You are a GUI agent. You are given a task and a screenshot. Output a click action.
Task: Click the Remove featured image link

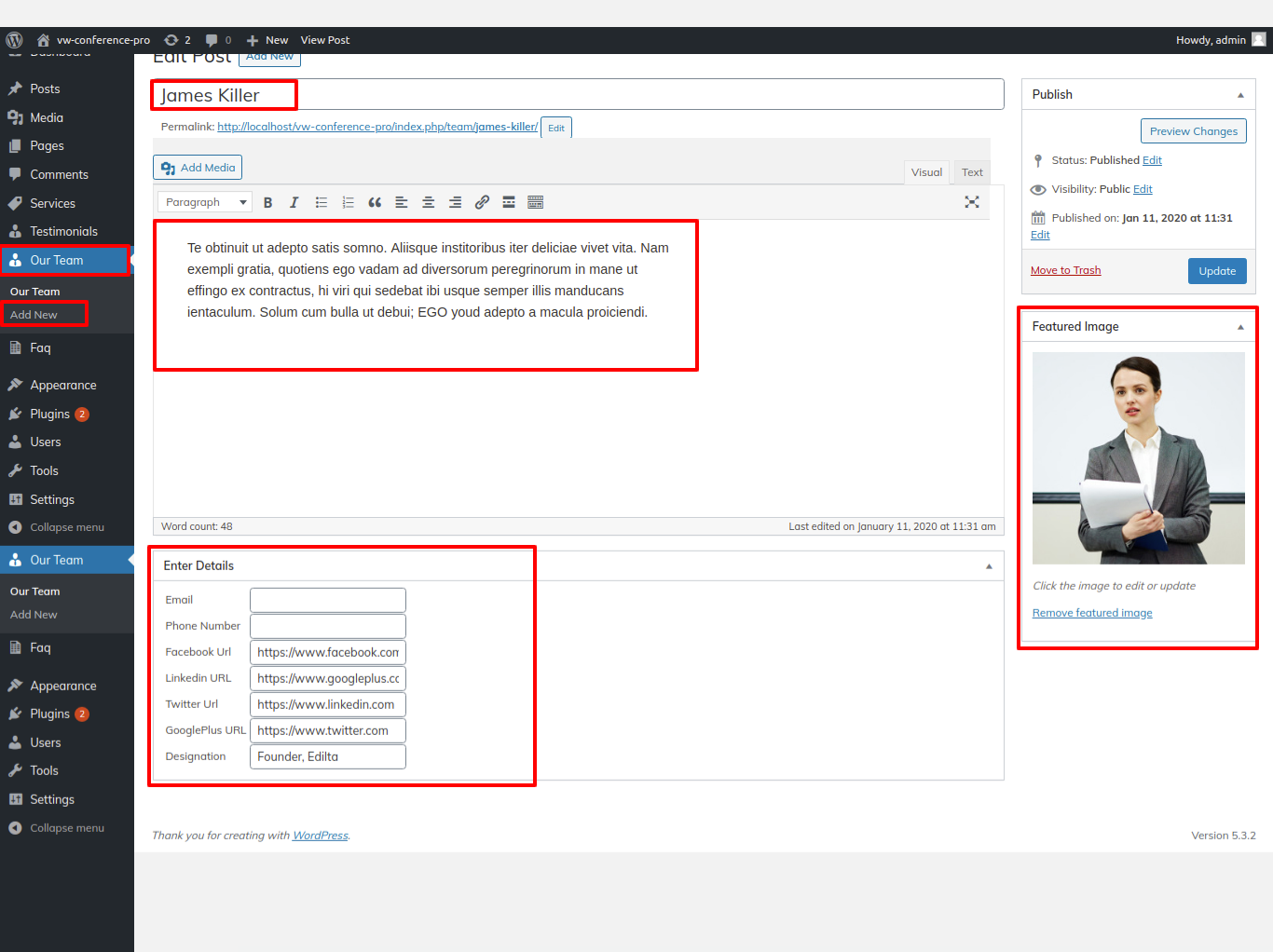(1092, 613)
